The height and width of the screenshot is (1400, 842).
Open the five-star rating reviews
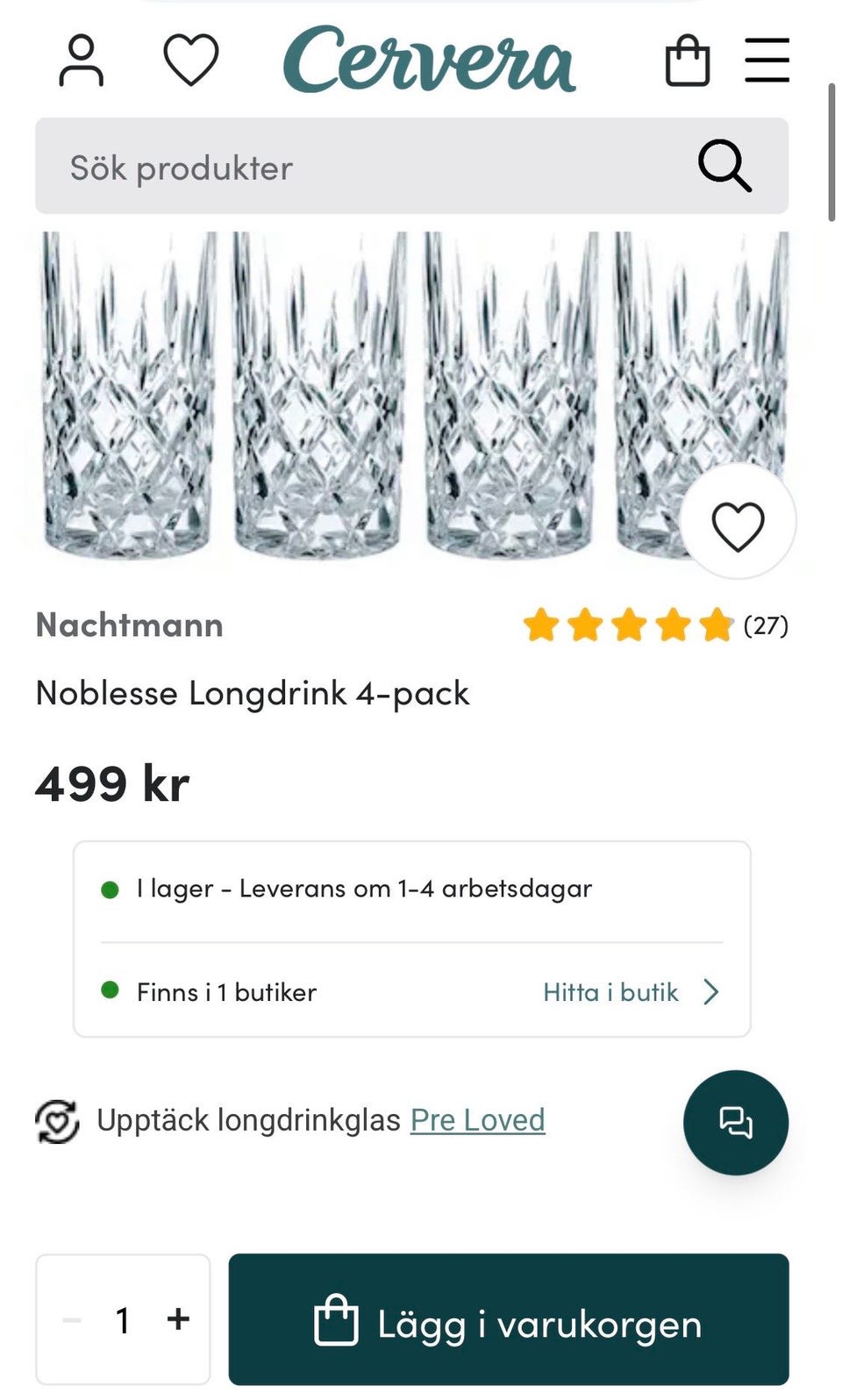628,625
